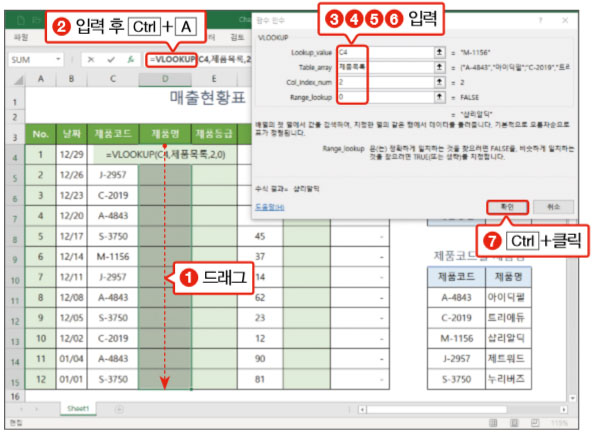The height and width of the screenshot is (436, 595).
Task: Collapse dialog icon beside Col_index_num field
Action: click(x=439, y=82)
